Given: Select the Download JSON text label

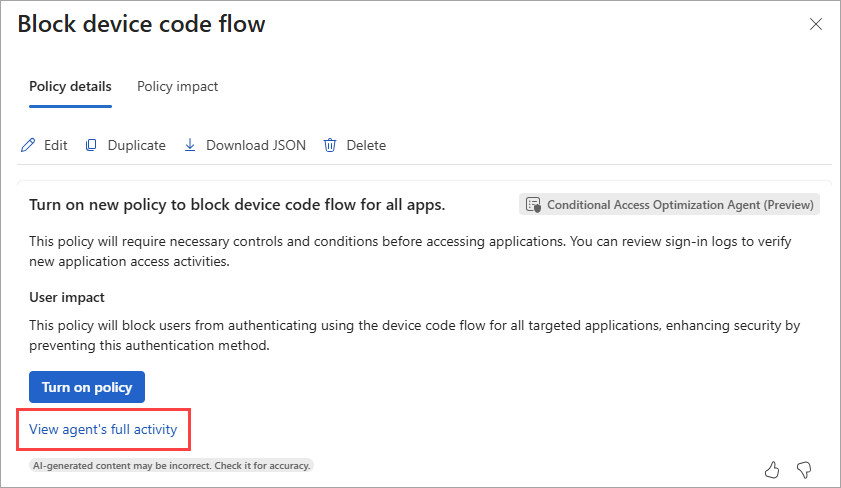Looking at the screenshot, I should [x=256, y=145].
